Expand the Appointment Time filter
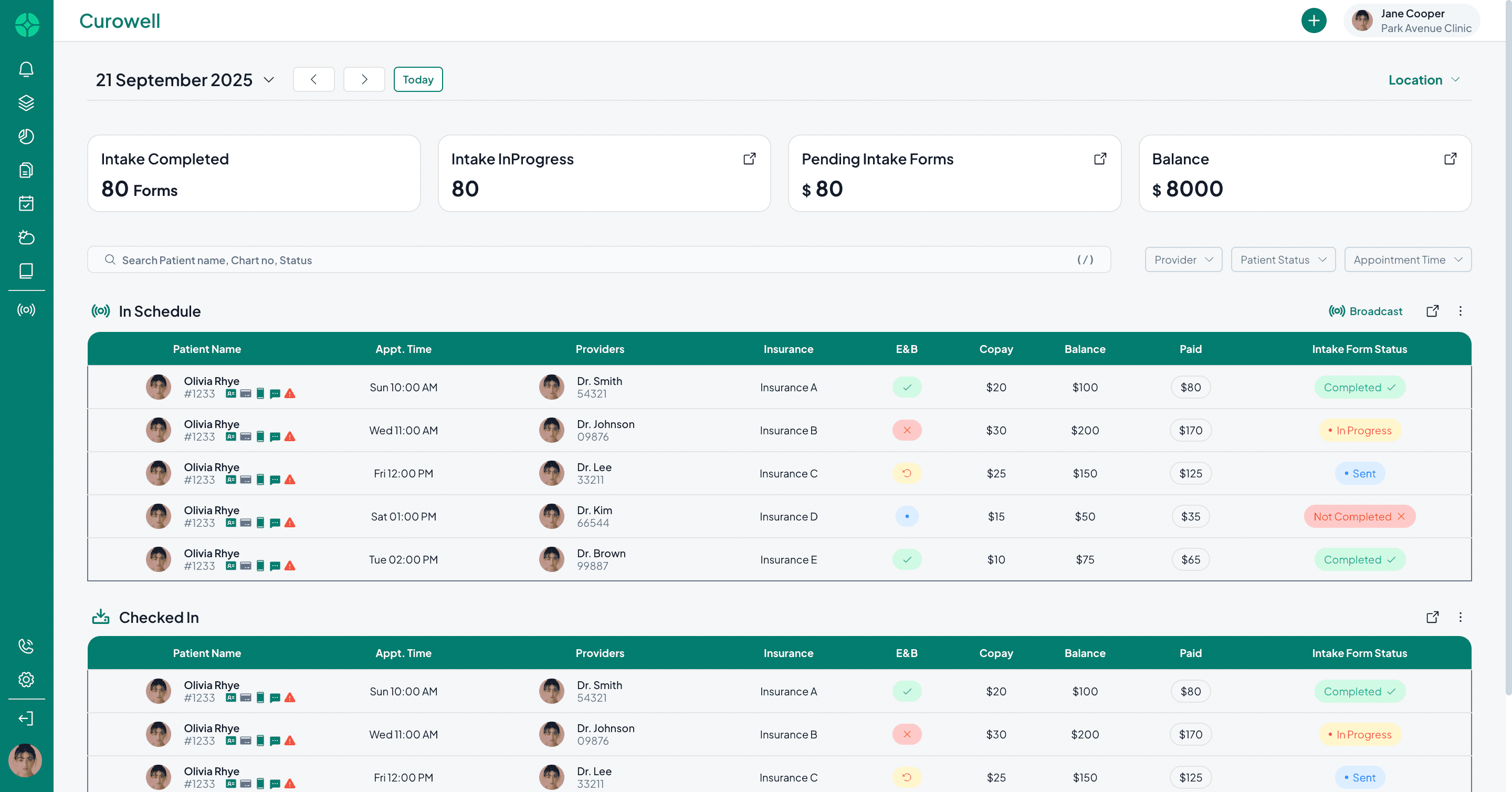 [1408, 259]
